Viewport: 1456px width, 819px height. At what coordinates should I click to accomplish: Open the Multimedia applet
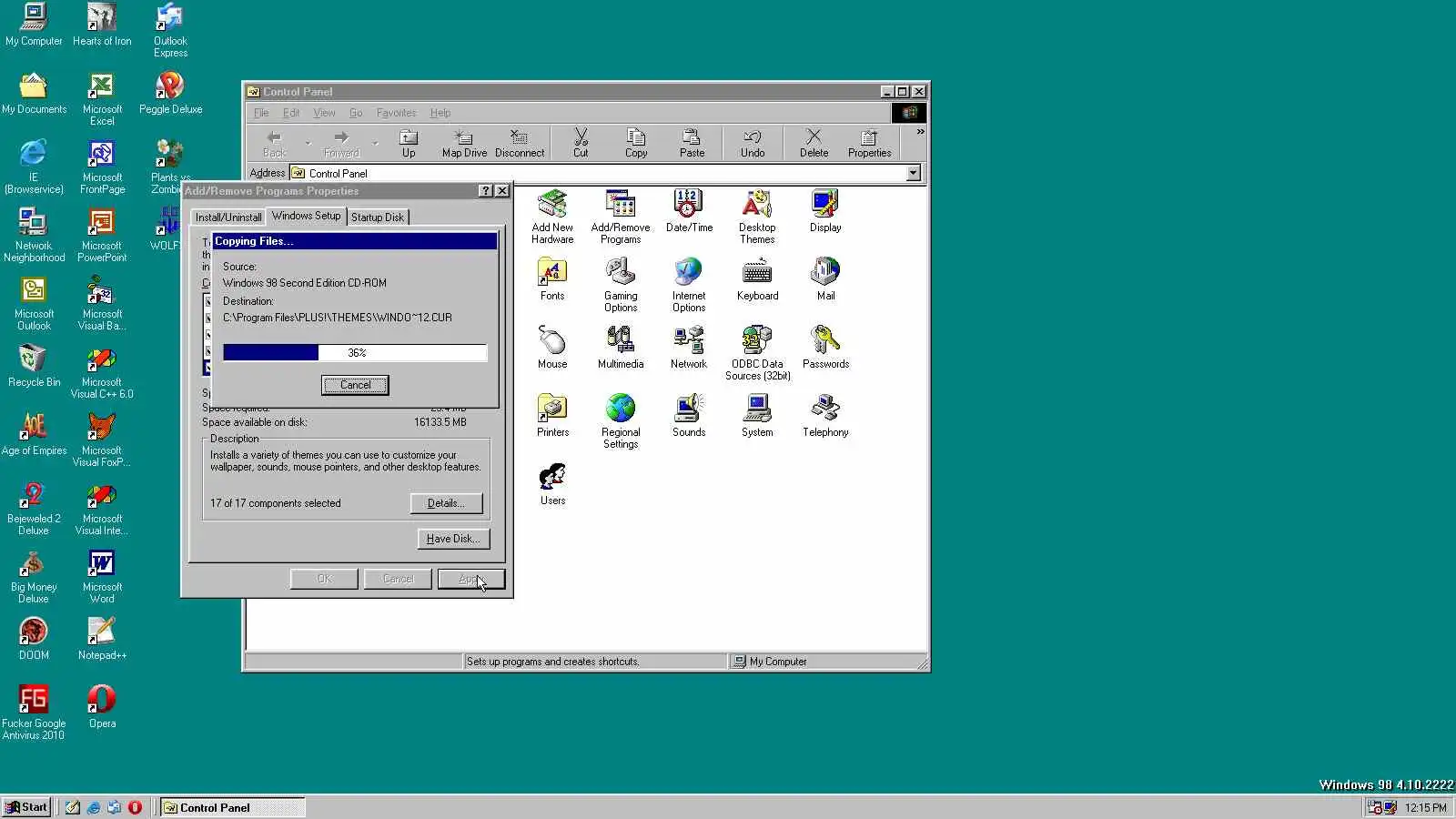pyautogui.click(x=621, y=348)
